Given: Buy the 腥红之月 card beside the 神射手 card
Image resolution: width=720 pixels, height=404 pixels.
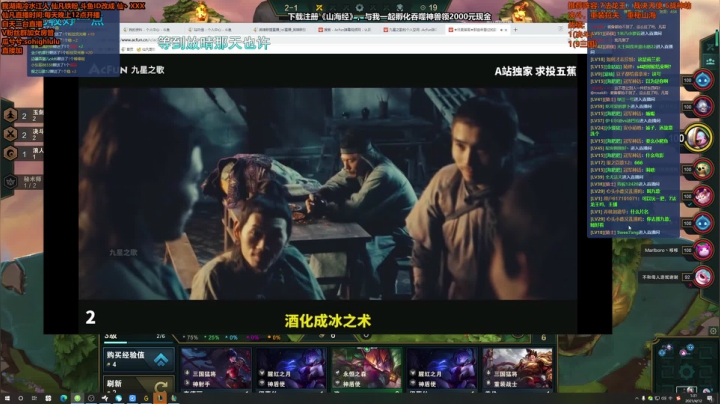Looking at the screenshot, I should coord(291,370).
